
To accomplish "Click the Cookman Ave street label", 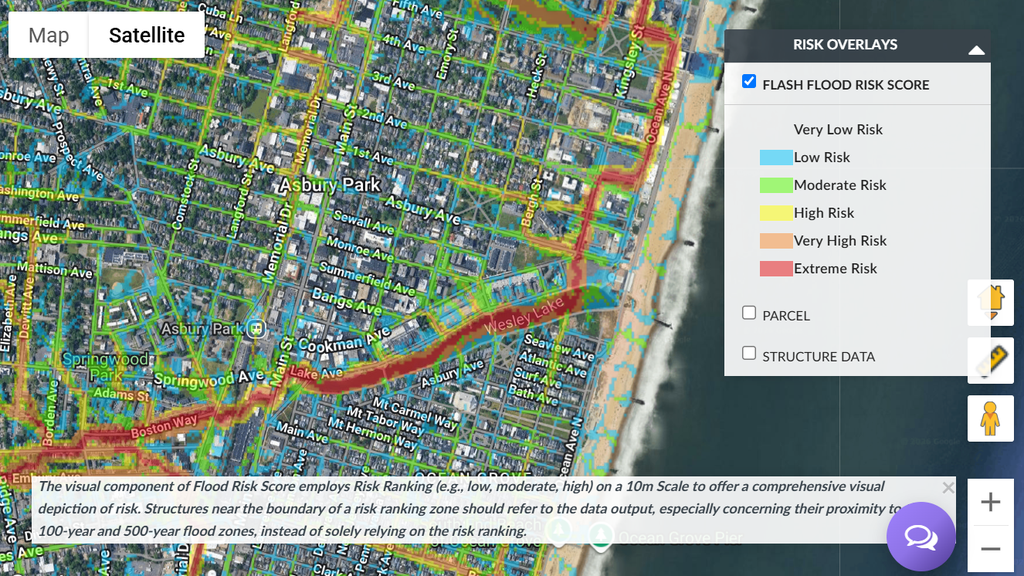I will point(344,340).
